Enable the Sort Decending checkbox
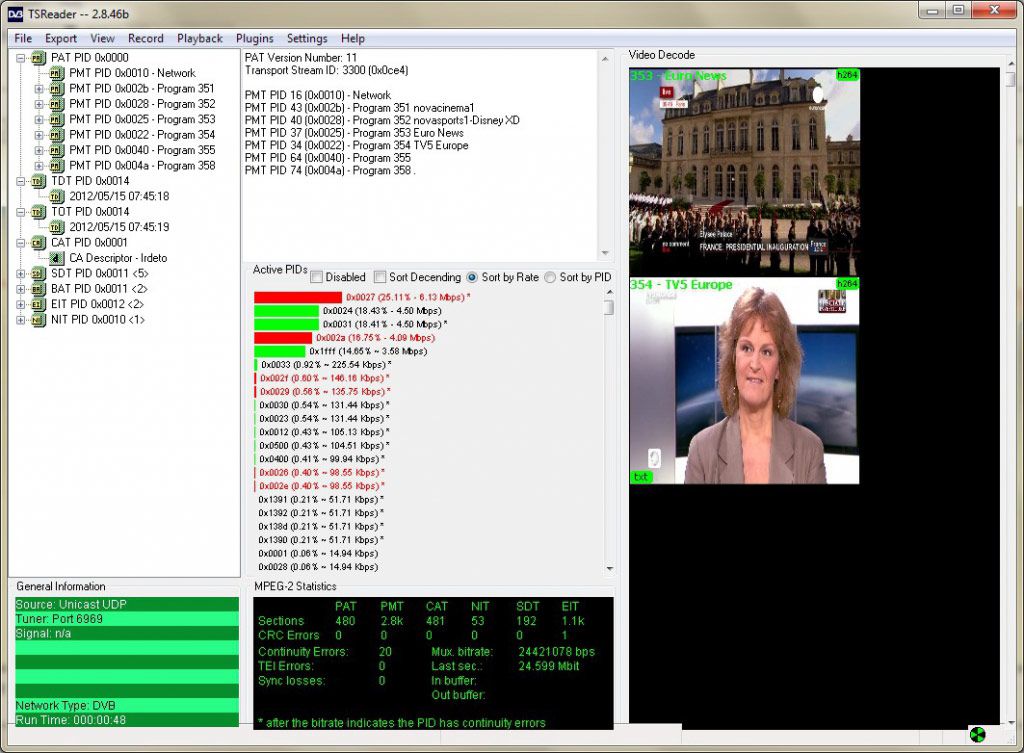Image resolution: width=1024 pixels, height=753 pixels. click(x=380, y=278)
